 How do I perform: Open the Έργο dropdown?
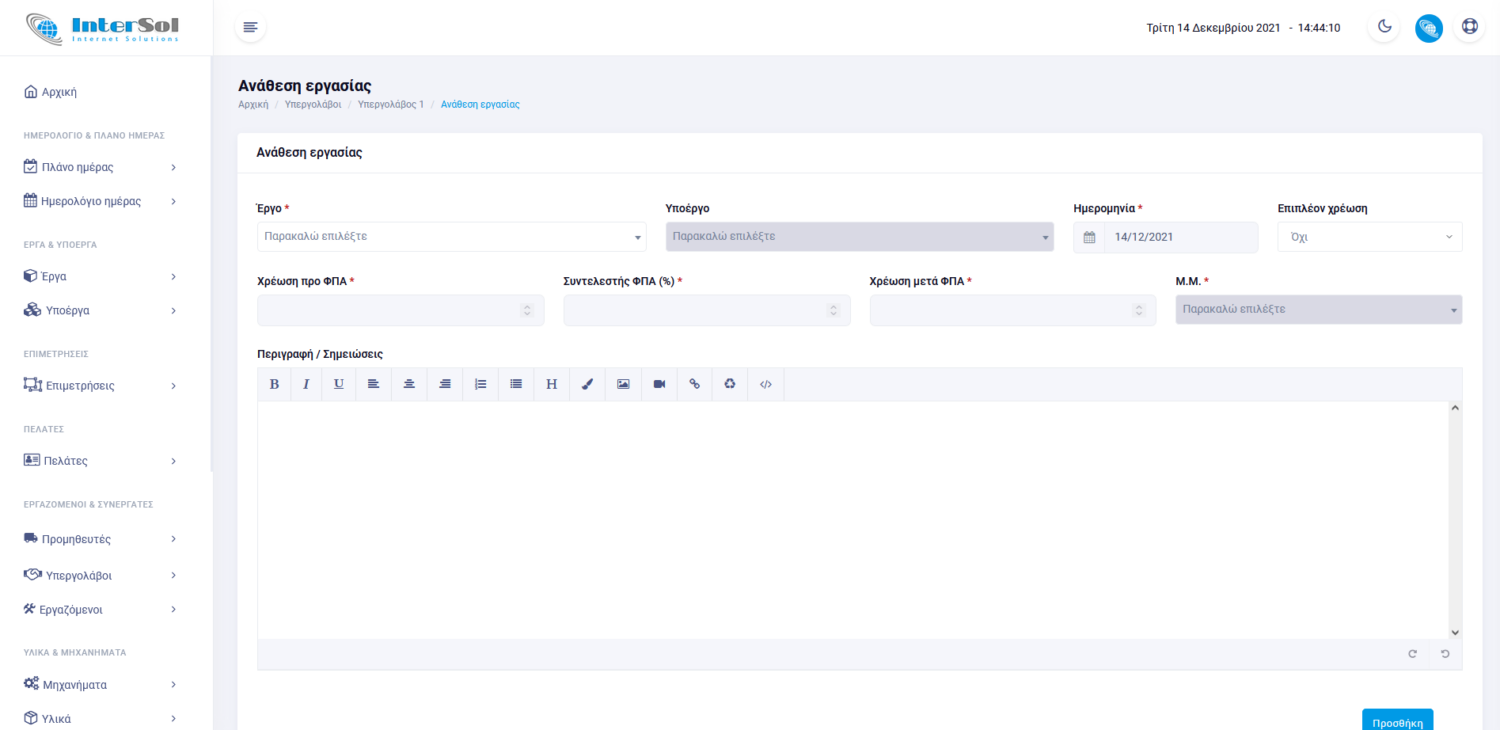click(x=452, y=237)
